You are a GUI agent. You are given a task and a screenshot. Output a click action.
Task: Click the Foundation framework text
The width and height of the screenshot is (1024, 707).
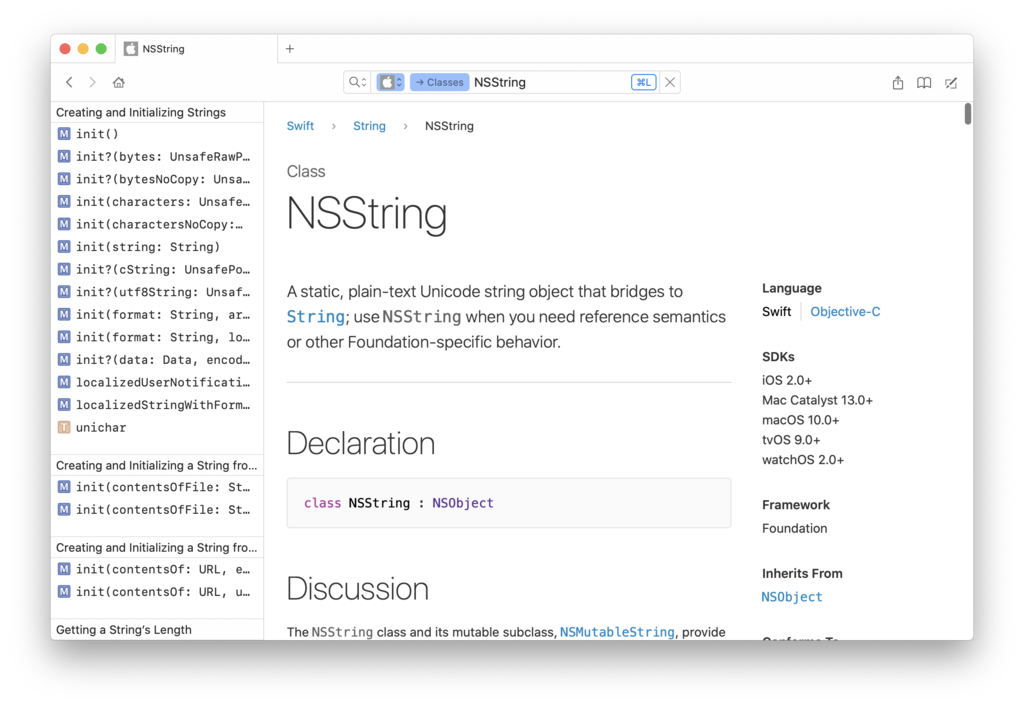[x=794, y=528]
